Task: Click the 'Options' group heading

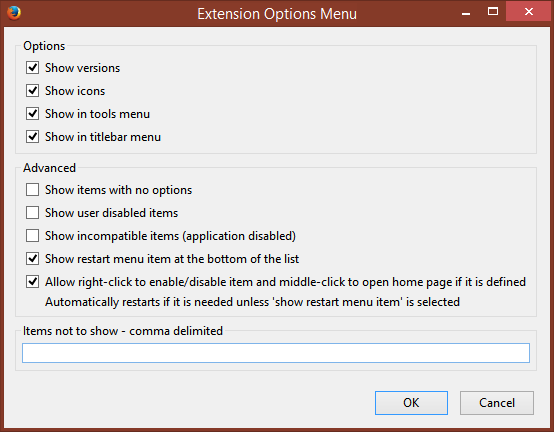Action: [x=44, y=46]
